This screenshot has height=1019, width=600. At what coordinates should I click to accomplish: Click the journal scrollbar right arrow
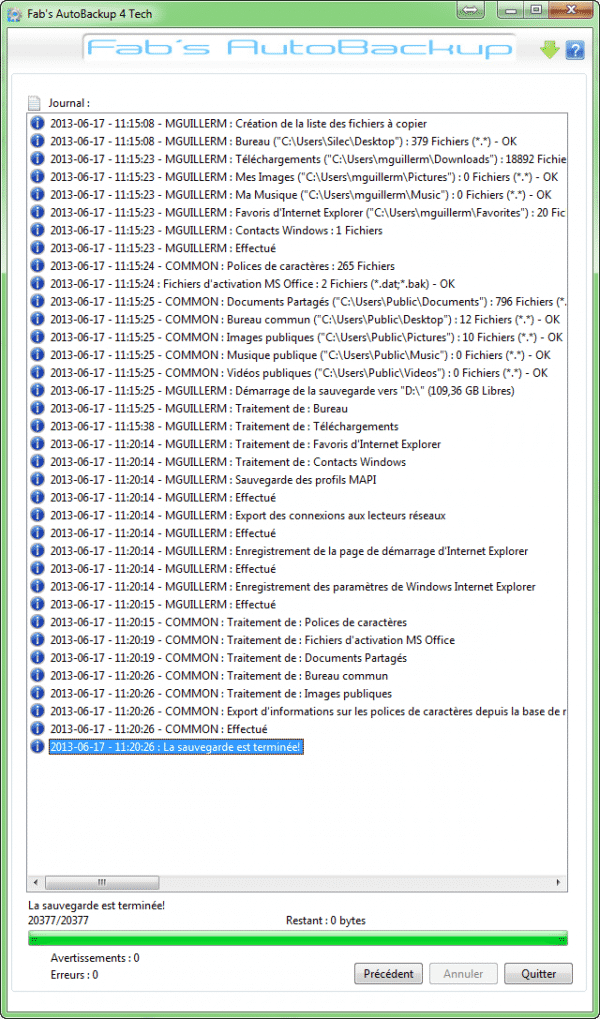[x=558, y=883]
